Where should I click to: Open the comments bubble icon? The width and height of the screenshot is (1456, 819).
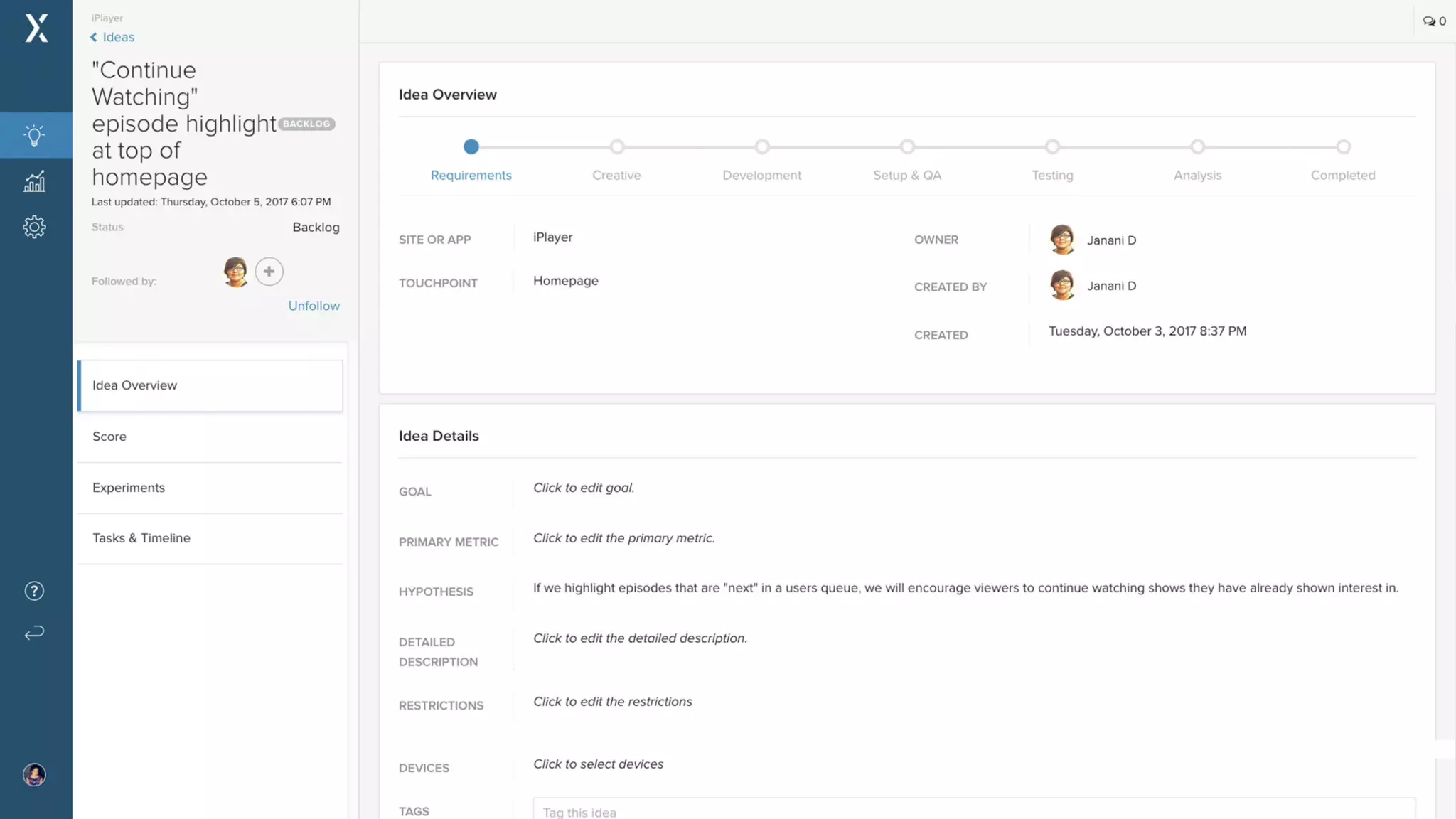1429,21
